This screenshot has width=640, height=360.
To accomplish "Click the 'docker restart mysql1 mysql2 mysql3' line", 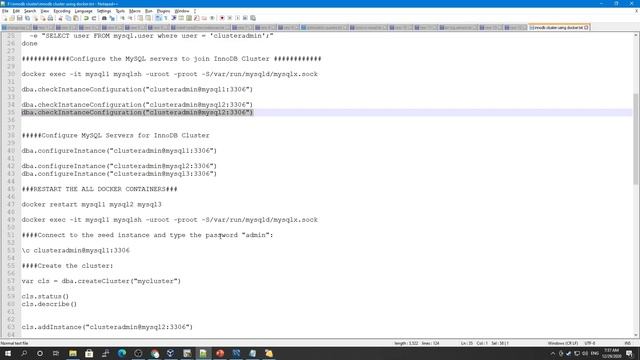I will coord(91,204).
